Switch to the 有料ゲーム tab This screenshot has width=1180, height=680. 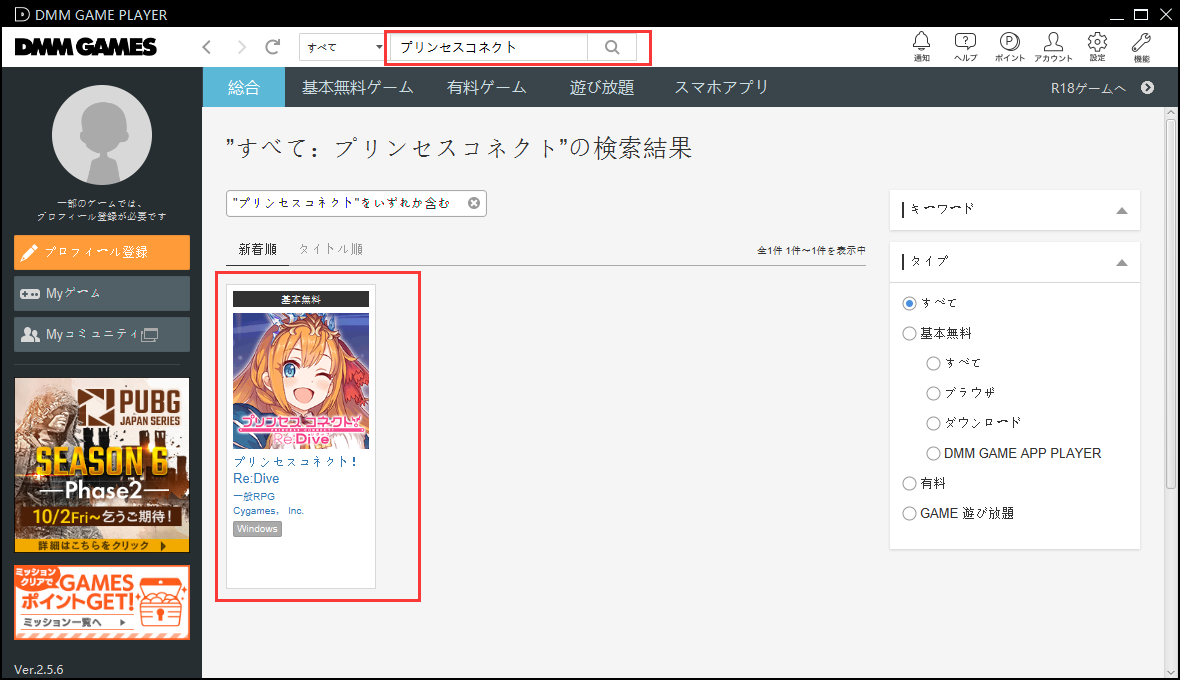(x=486, y=87)
